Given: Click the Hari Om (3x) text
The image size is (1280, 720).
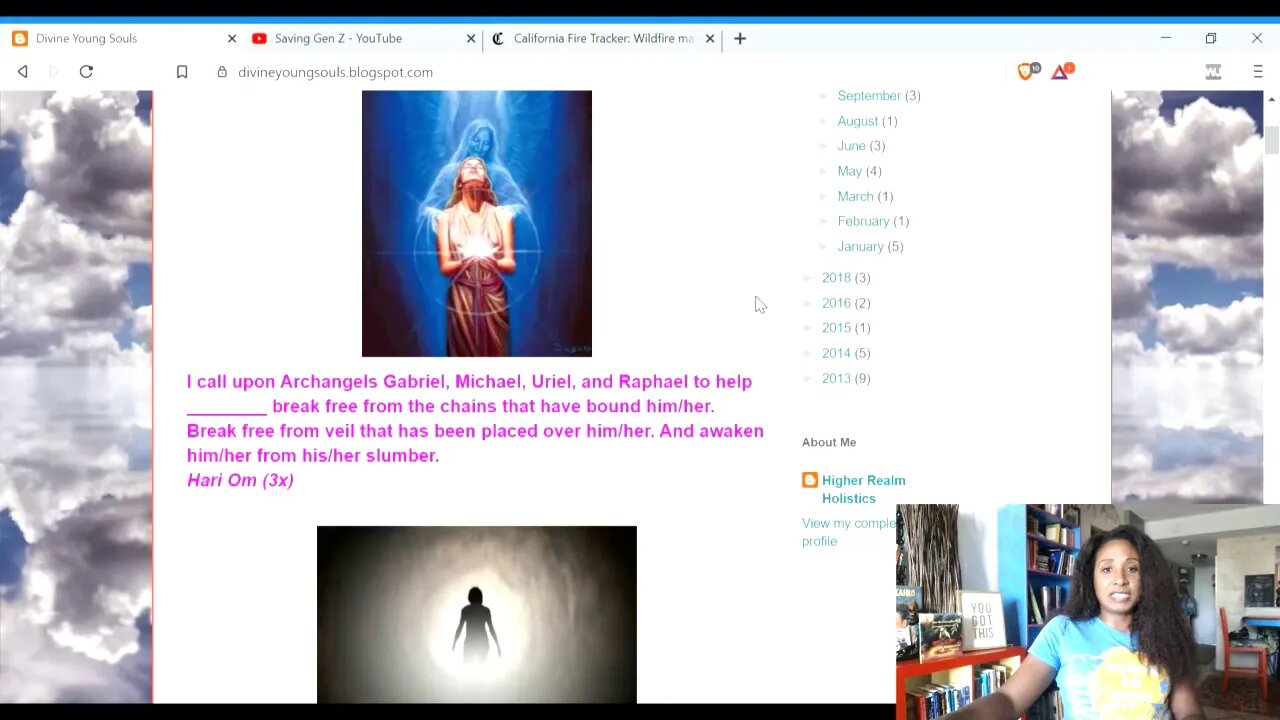Looking at the screenshot, I should point(240,480).
